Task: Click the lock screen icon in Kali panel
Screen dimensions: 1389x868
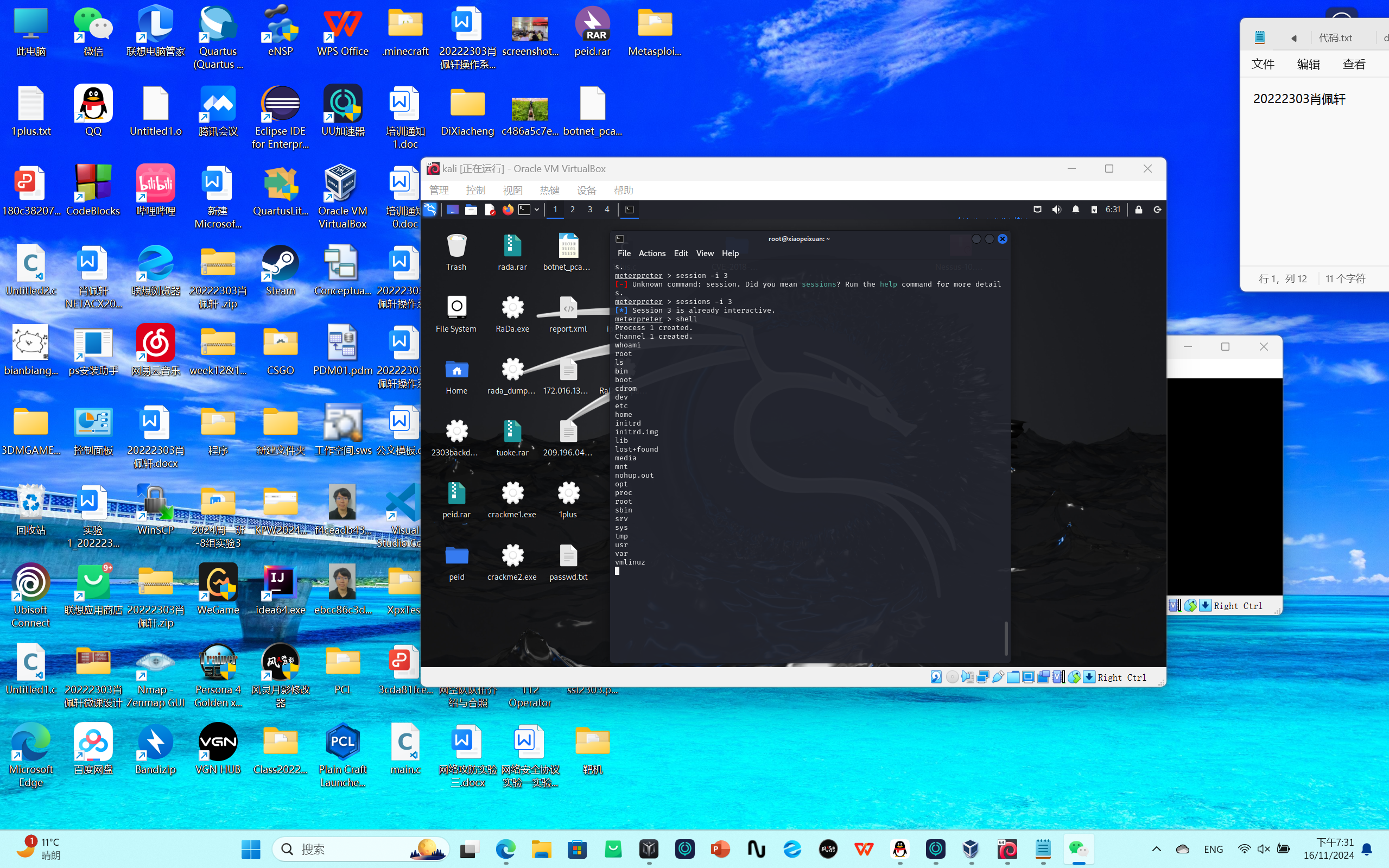Action: point(1139,210)
